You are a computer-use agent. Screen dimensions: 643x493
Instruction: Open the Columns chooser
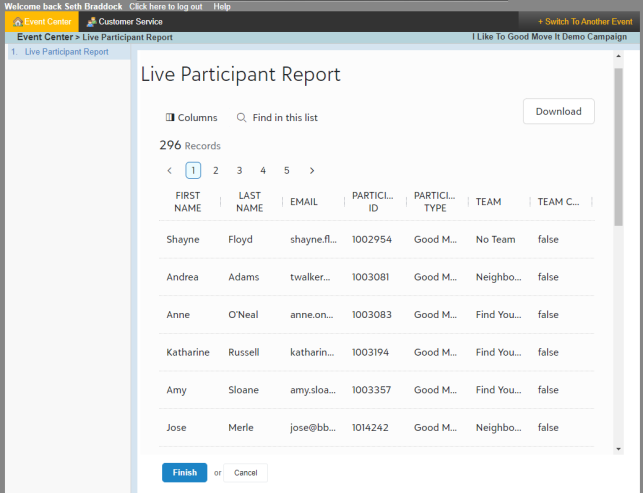192,118
